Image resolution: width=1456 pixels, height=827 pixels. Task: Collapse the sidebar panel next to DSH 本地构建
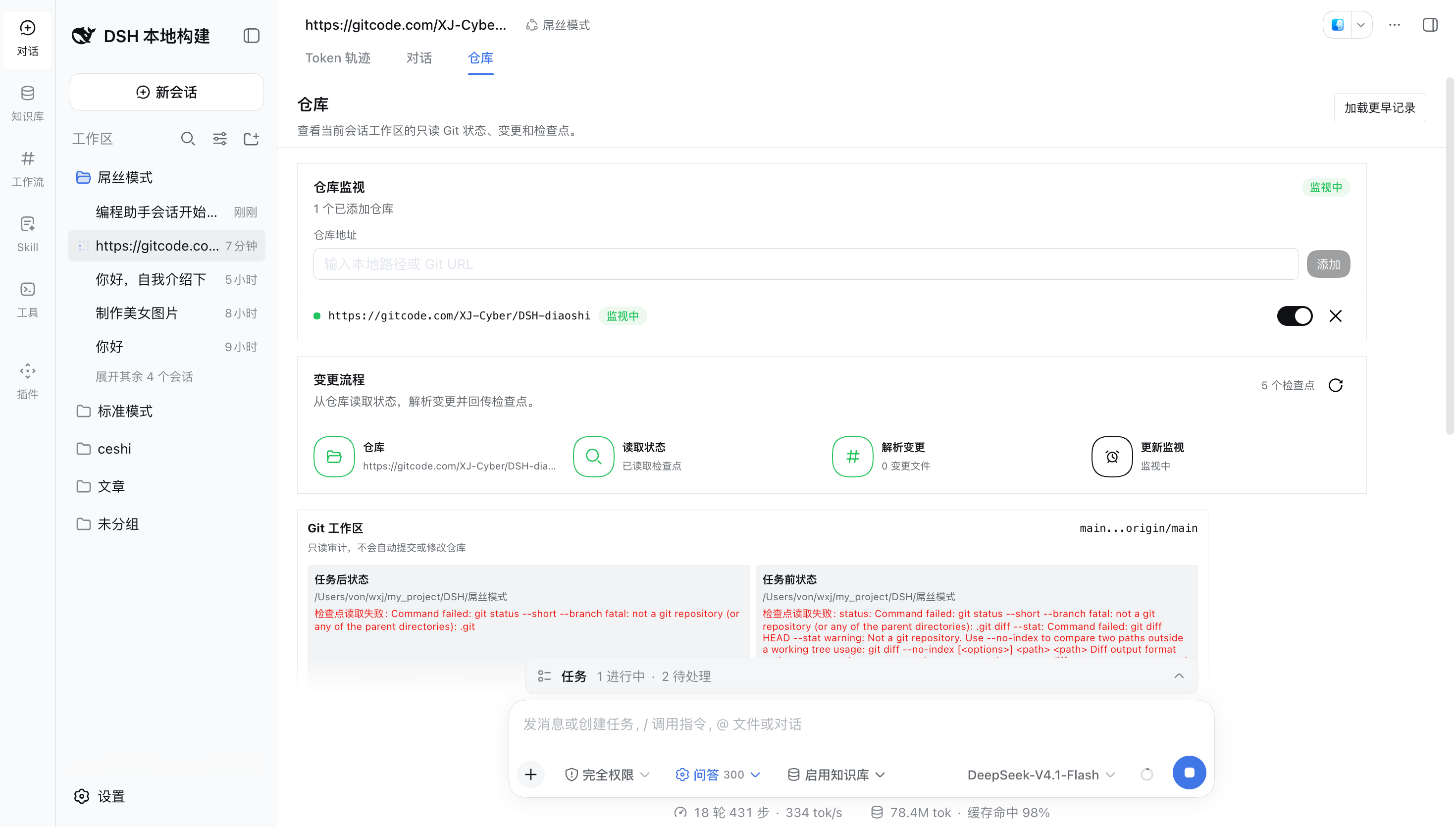tap(252, 36)
